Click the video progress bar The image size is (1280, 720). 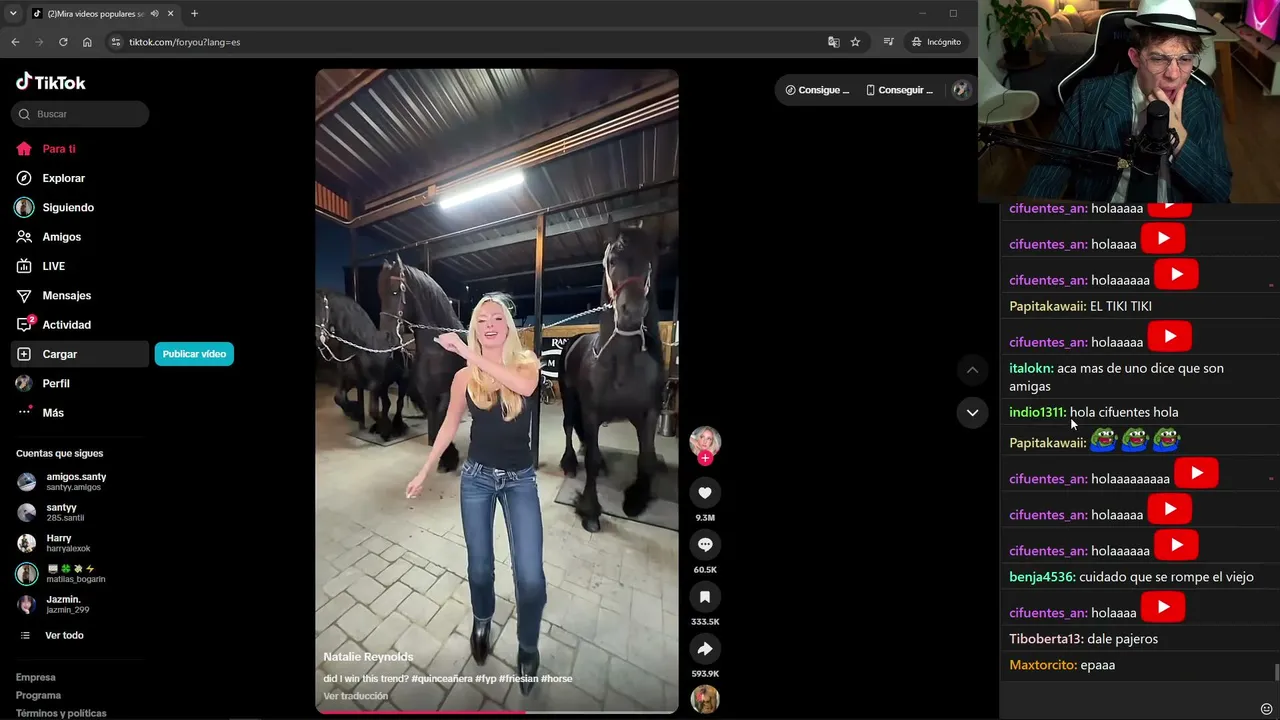(497, 712)
